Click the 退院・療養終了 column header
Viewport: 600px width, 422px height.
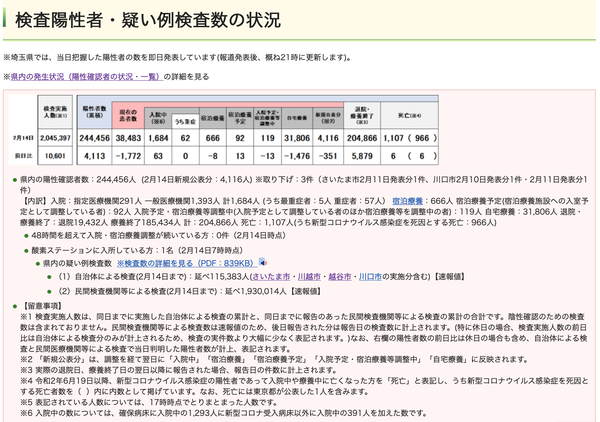[x=362, y=115]
